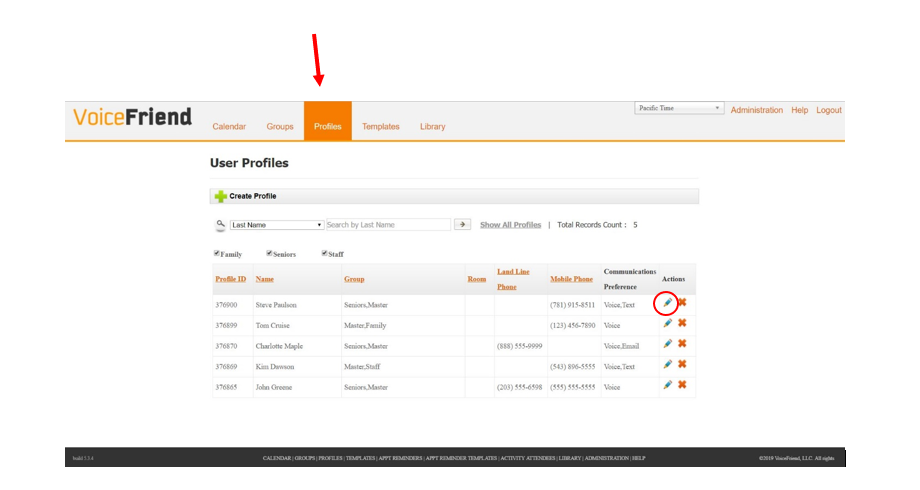Click the name John Greene
This screenshot has height=490, width=920.
coord(273,387)
